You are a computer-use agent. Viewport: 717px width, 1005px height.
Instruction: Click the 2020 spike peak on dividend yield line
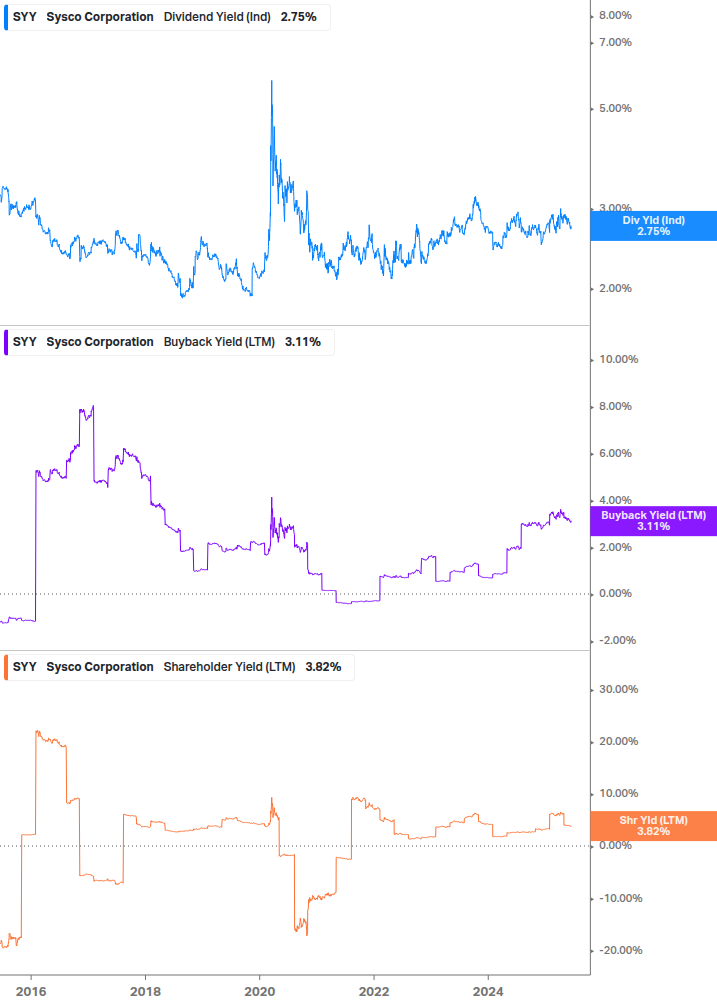pos(272,82)
